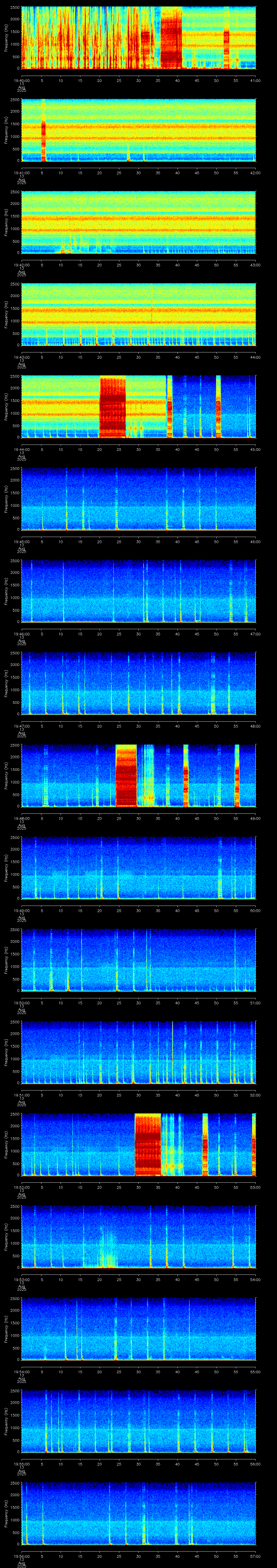Click the 19:45:00 start time label
The height and width of the screenshot is (1568, 277).
point(21,542)
